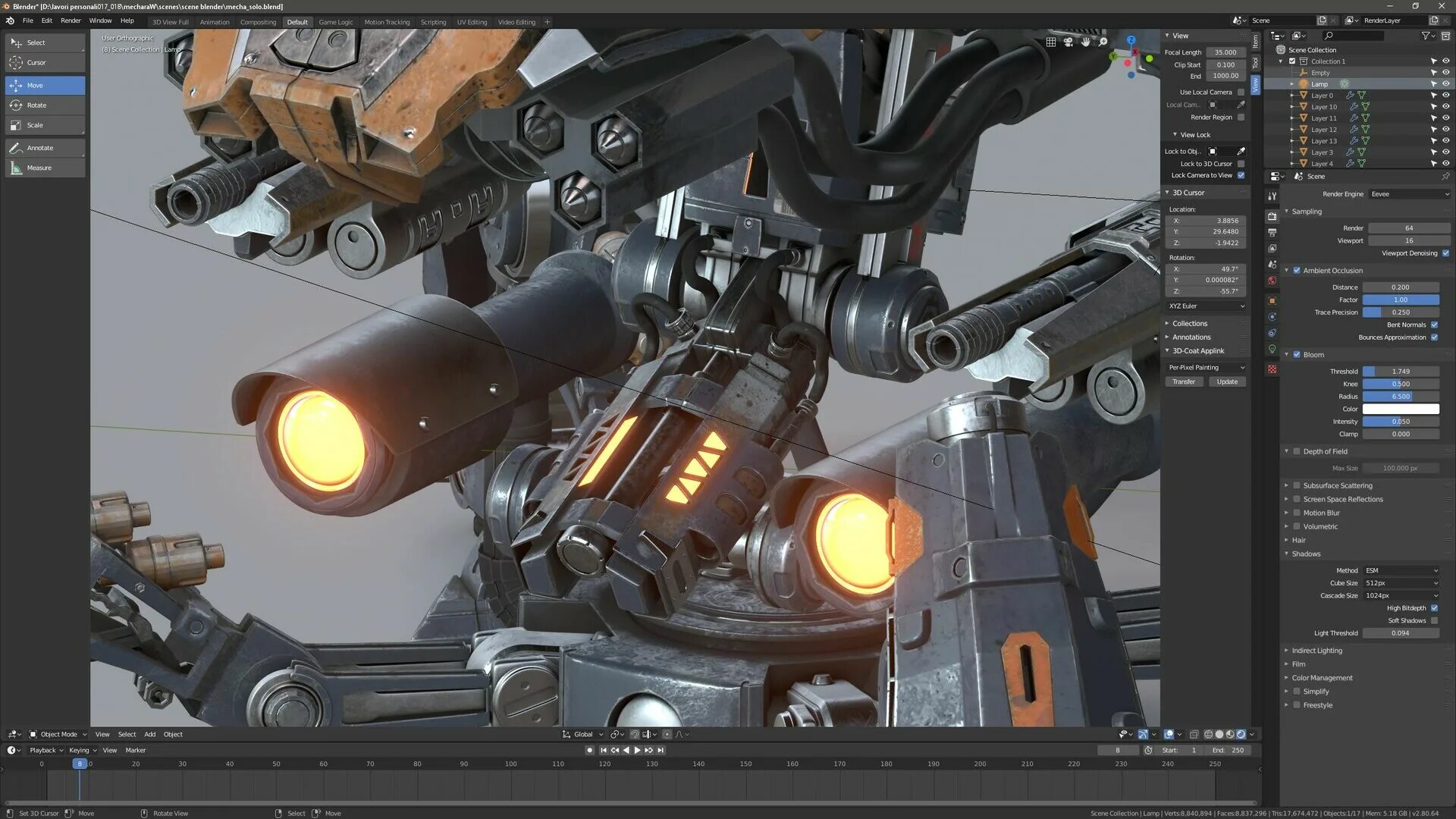The width and height of the screenshot is (1456, 819).
Task: Open the Global transform orientation dropdown
Action: 582,734
